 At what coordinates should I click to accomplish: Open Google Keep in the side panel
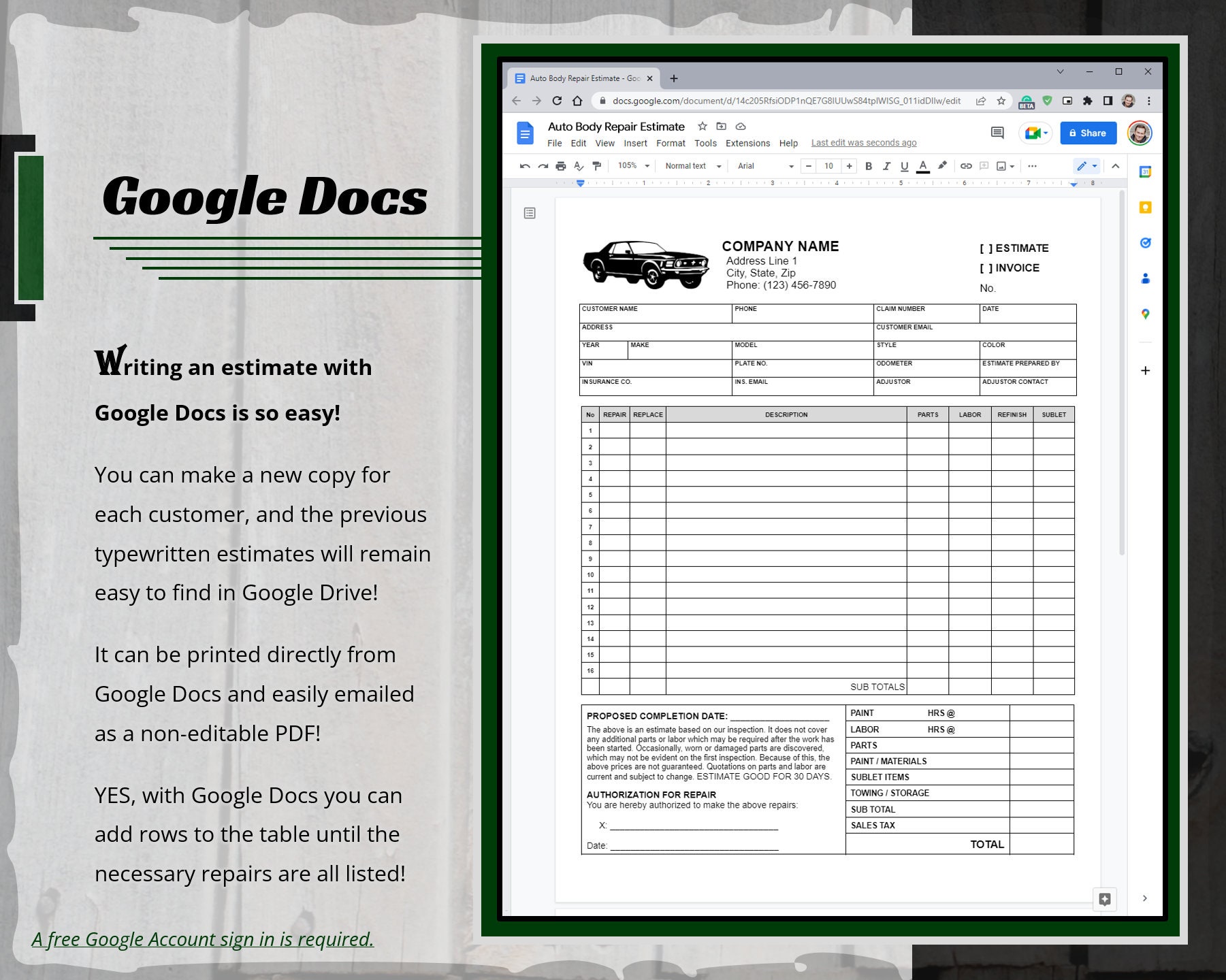pos(1146,208)
